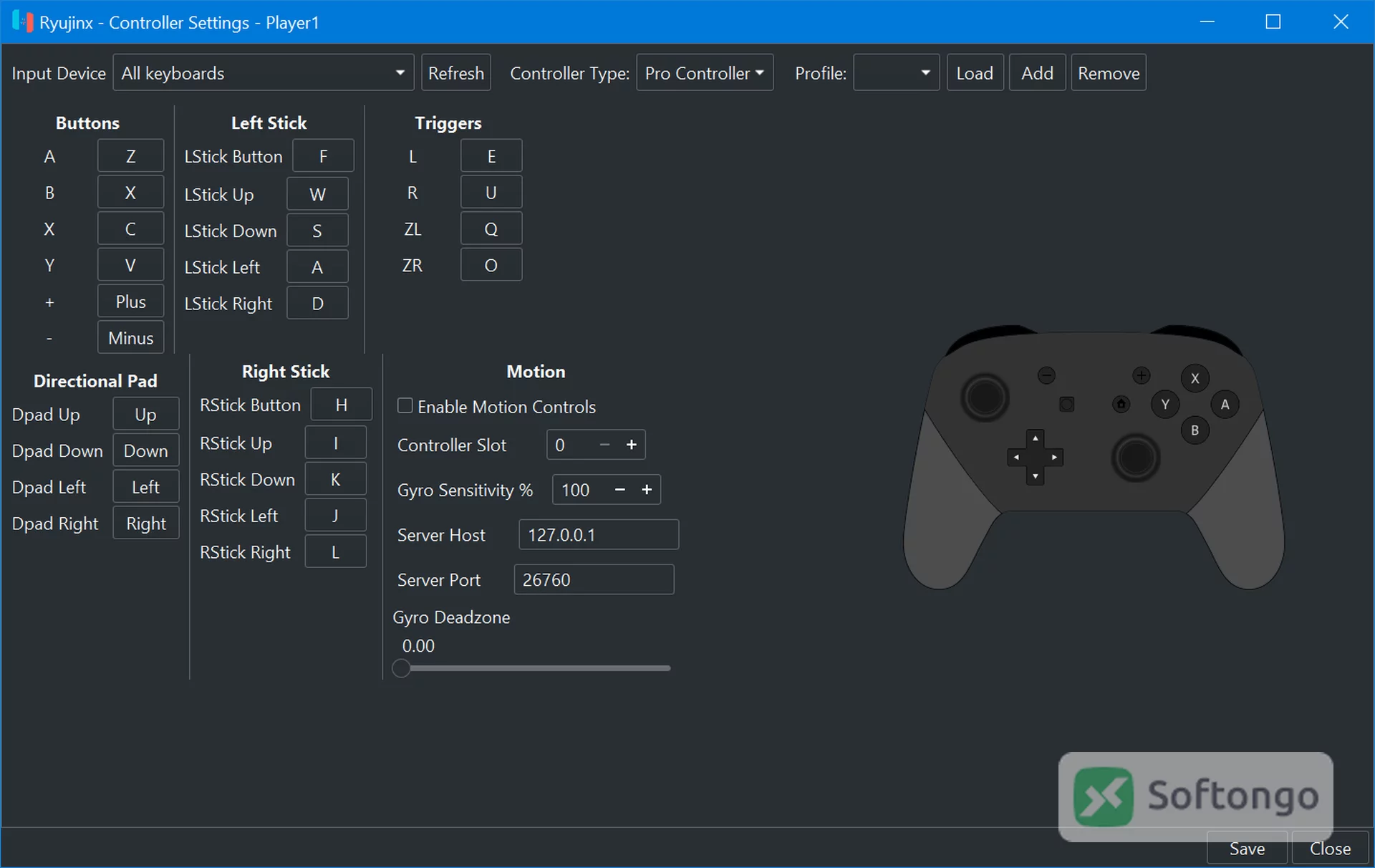
Task: Change the LStick Up binding W
Action: click(317, 194)
